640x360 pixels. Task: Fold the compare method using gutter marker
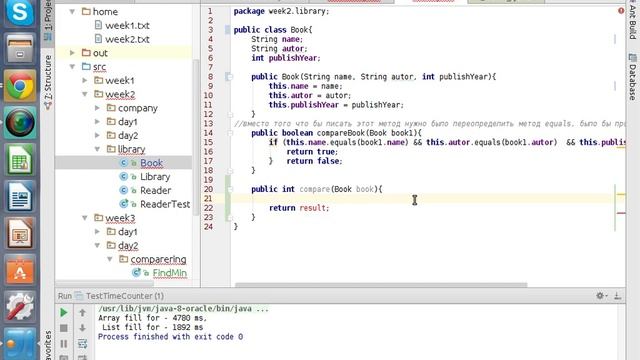[x=230, y=189]
